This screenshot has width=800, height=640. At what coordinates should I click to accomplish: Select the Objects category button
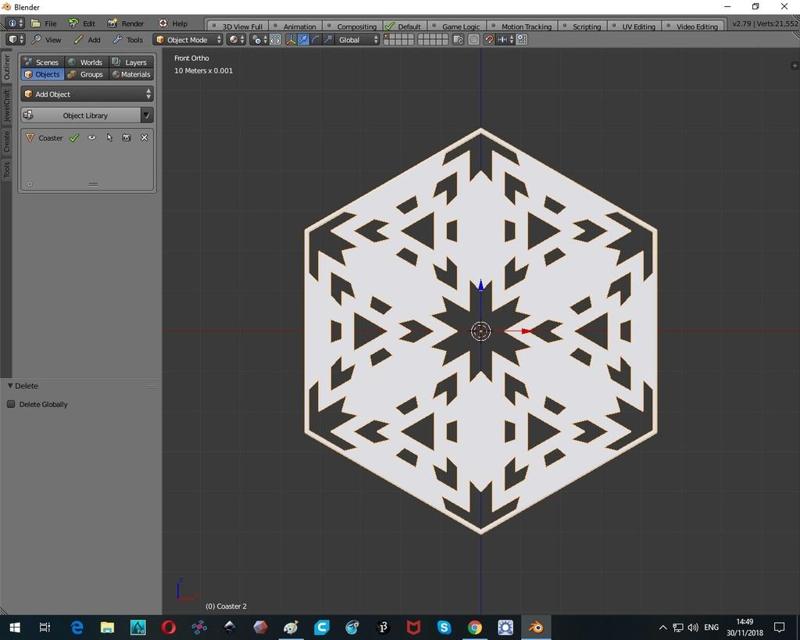42,74
